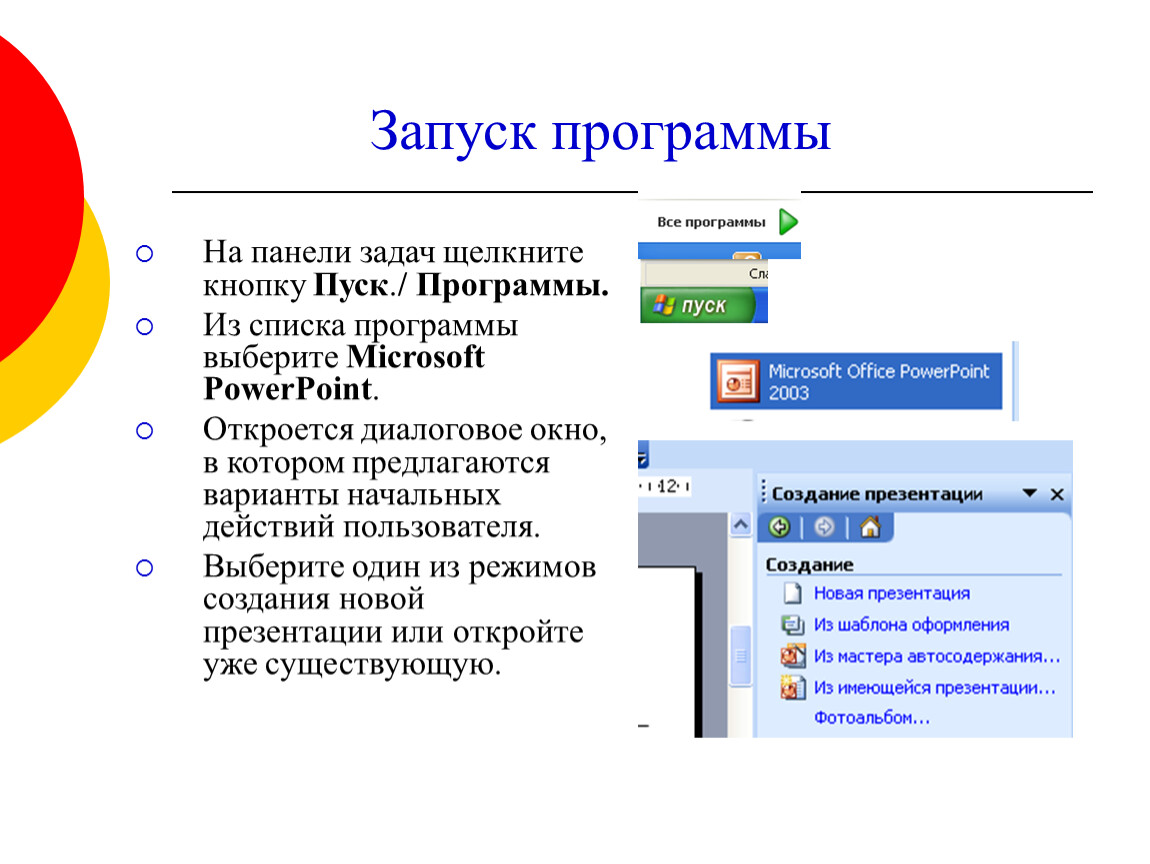Click the Forward arrow in task pane
1150x864 pixels.
[x=824, y=527]
